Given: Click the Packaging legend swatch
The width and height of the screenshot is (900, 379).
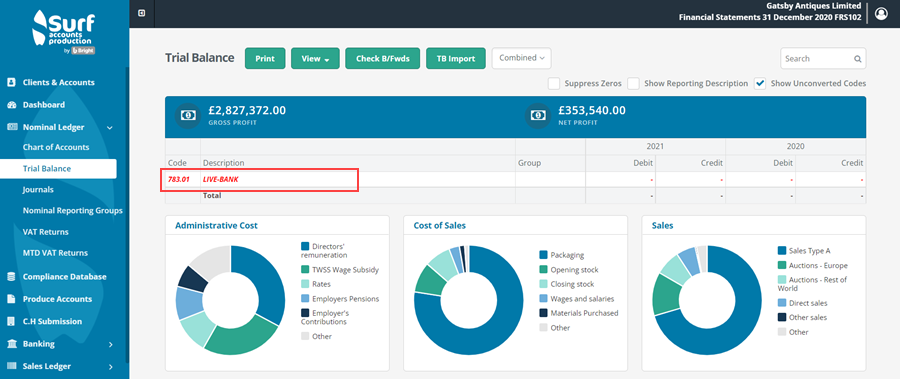Looking at the screenshot, I should point(543,255).
